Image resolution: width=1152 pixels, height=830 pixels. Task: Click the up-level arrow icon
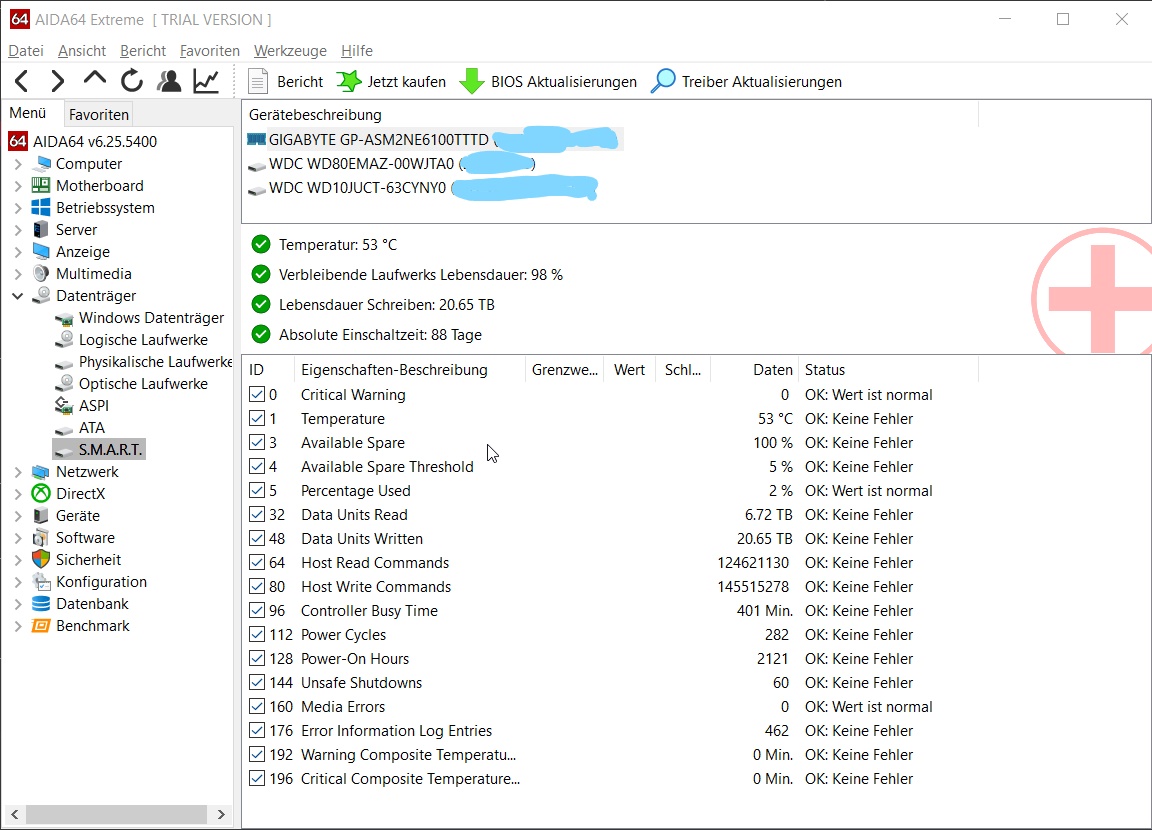pos(95,79)
